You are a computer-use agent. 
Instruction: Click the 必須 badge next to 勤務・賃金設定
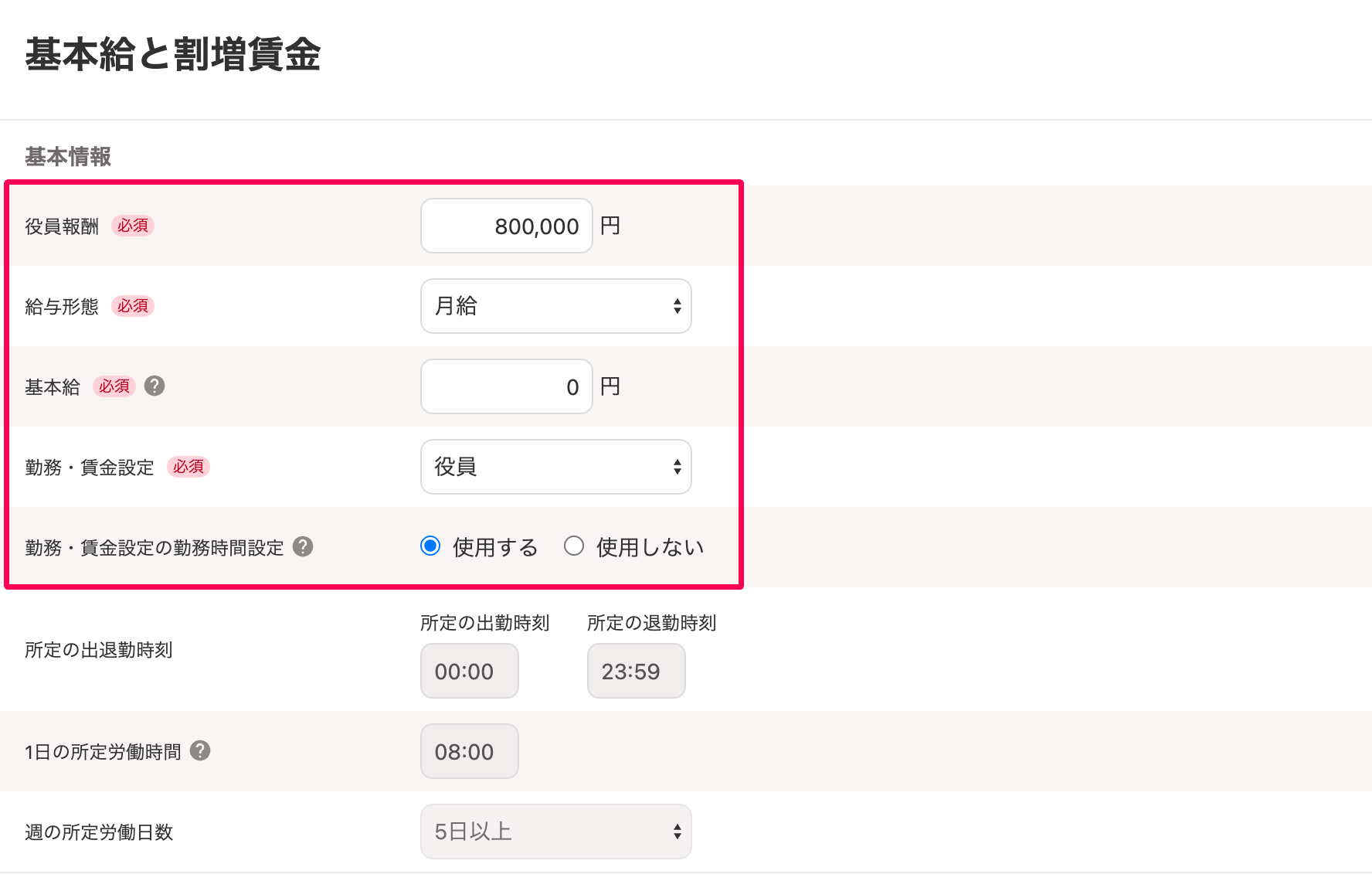[x=188, y=467]
